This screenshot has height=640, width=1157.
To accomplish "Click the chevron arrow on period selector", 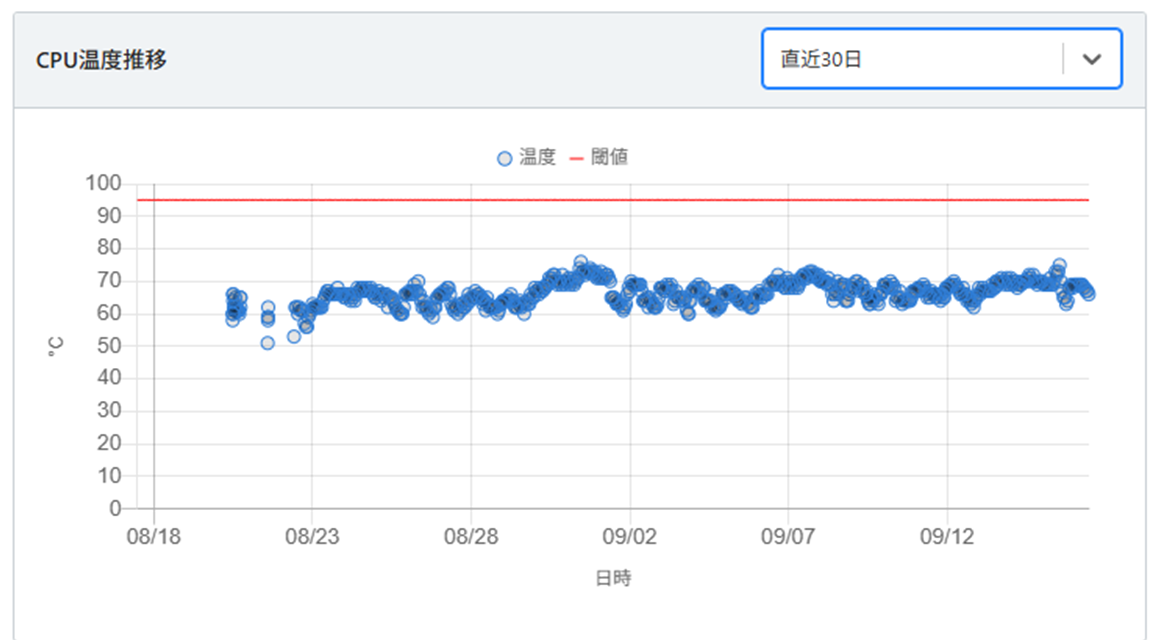I will [x=1092, y=59].
